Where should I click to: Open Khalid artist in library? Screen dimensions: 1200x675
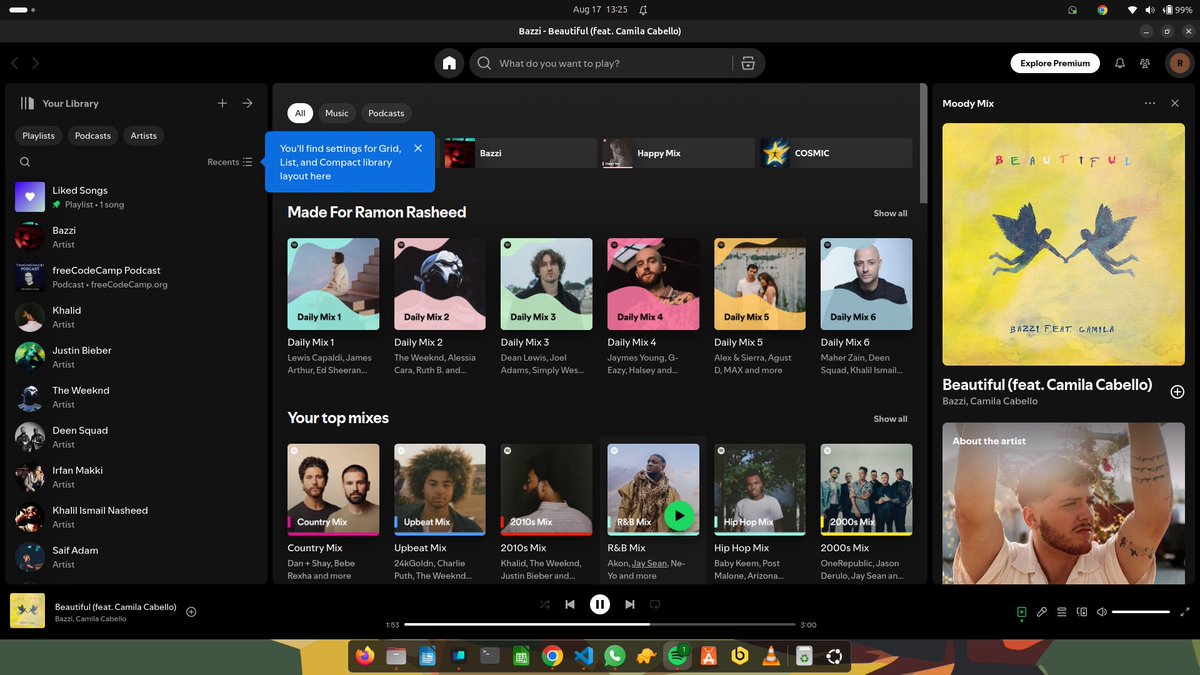(x=134, y=317)
